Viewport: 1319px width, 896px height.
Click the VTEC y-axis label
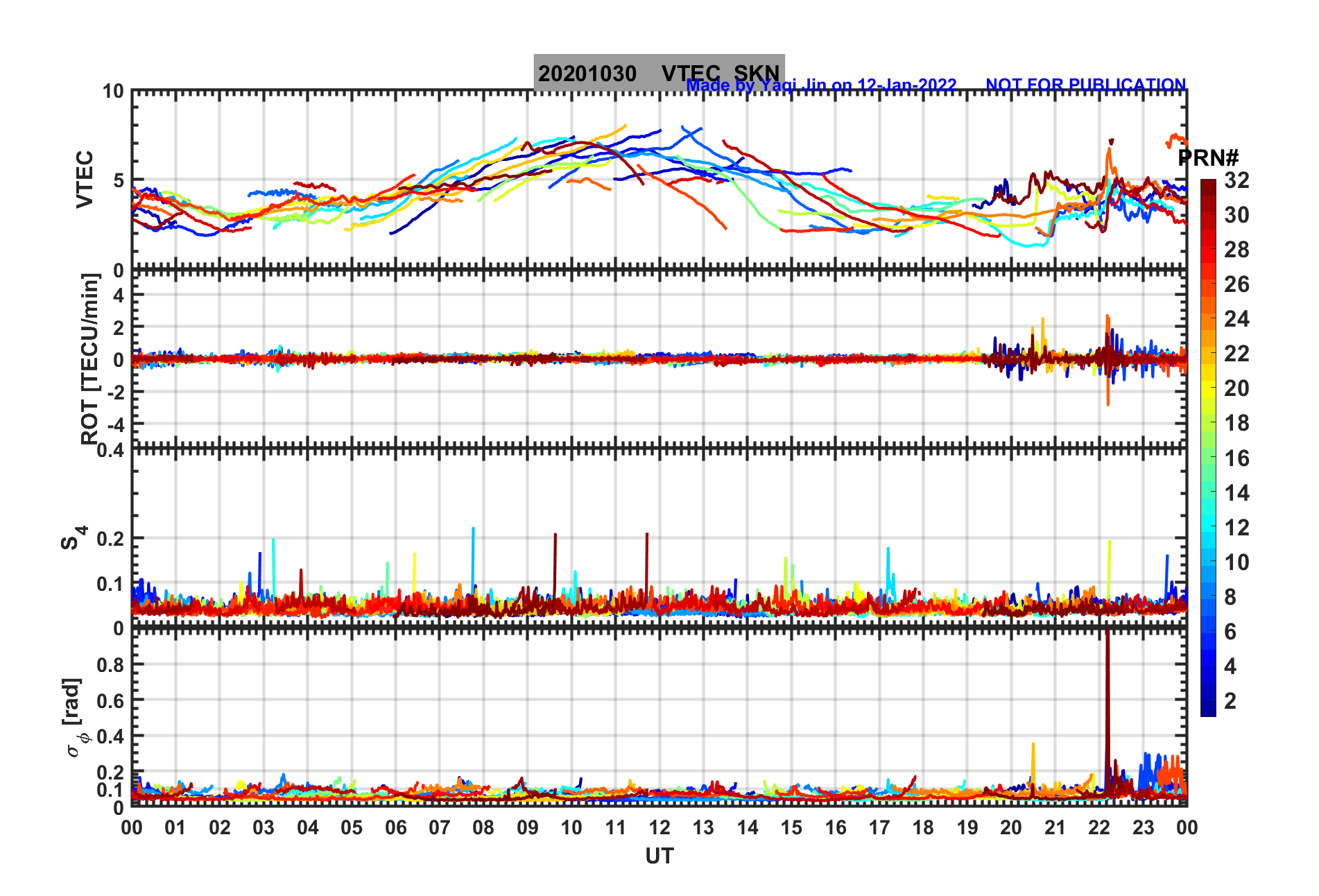[85, 180]
